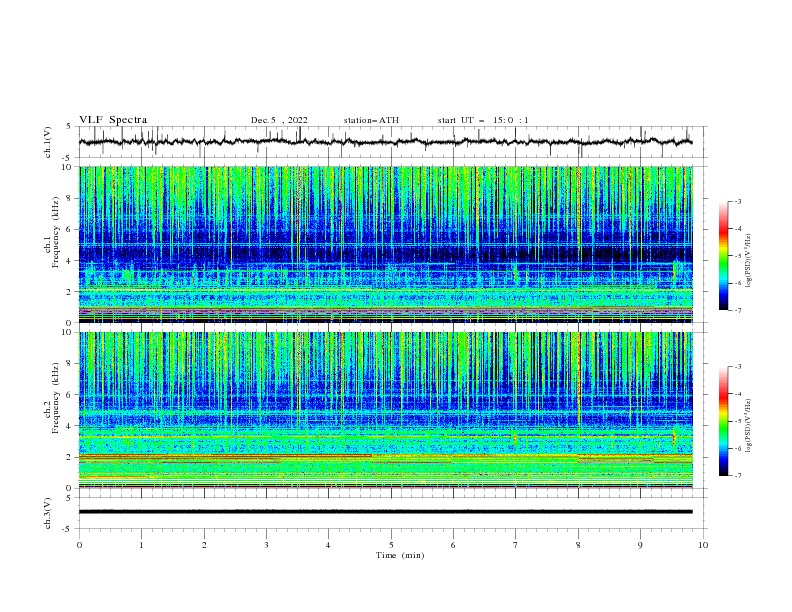Screen dimensions: 792x612
Task: Click the lower PSD color scale bar
Action: pyautogui.click(x=723, y=421)
